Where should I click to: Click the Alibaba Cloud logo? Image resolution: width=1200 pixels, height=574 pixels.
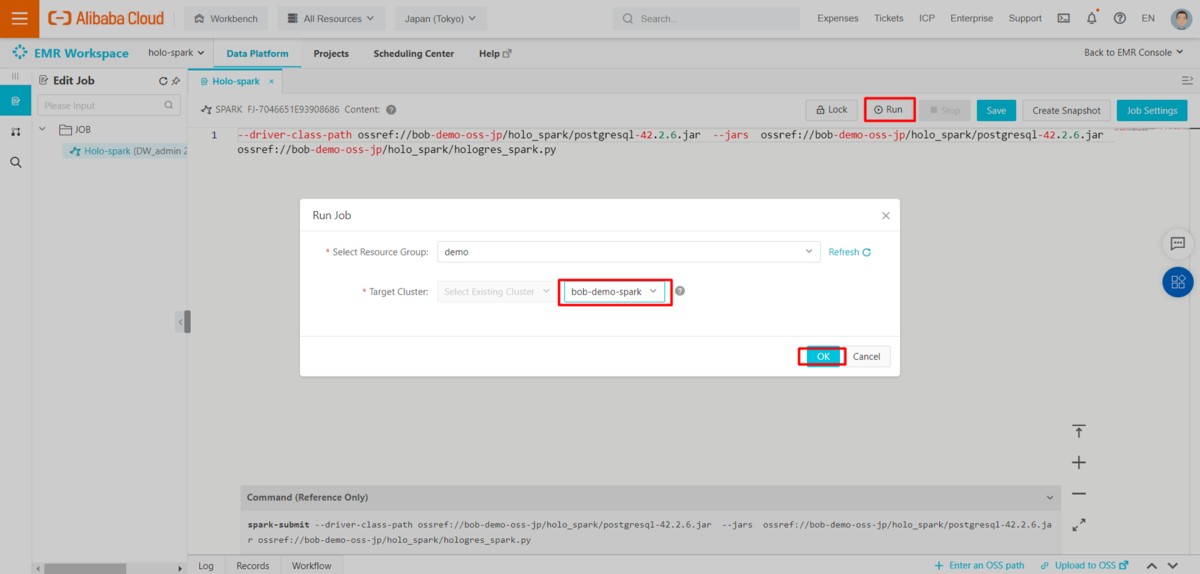(x=106, y=18)
